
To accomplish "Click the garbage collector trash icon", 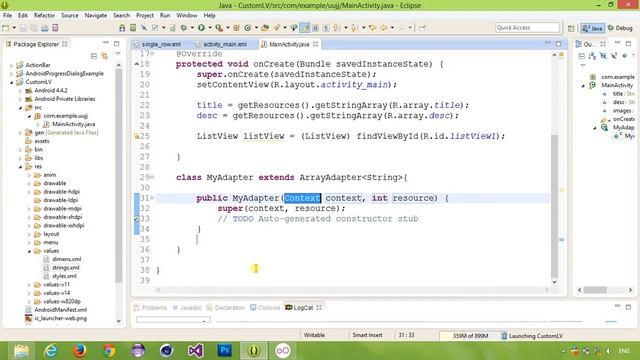I will pyautogui.click(x=504, y=336).
